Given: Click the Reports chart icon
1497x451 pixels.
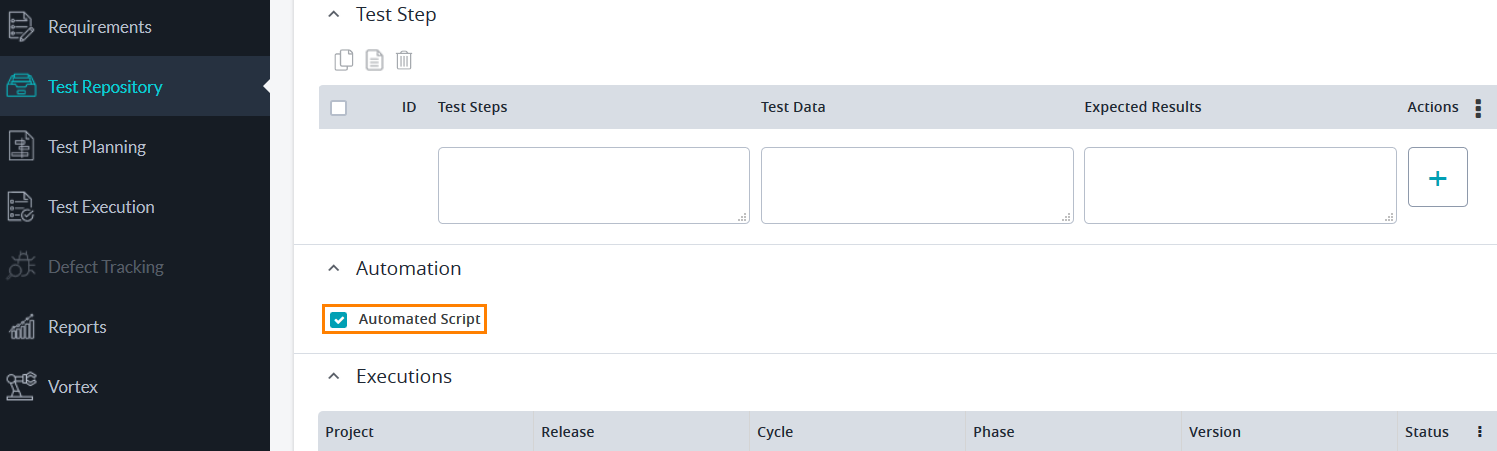Looking at the screenshot, I should [x=21, y=327].
